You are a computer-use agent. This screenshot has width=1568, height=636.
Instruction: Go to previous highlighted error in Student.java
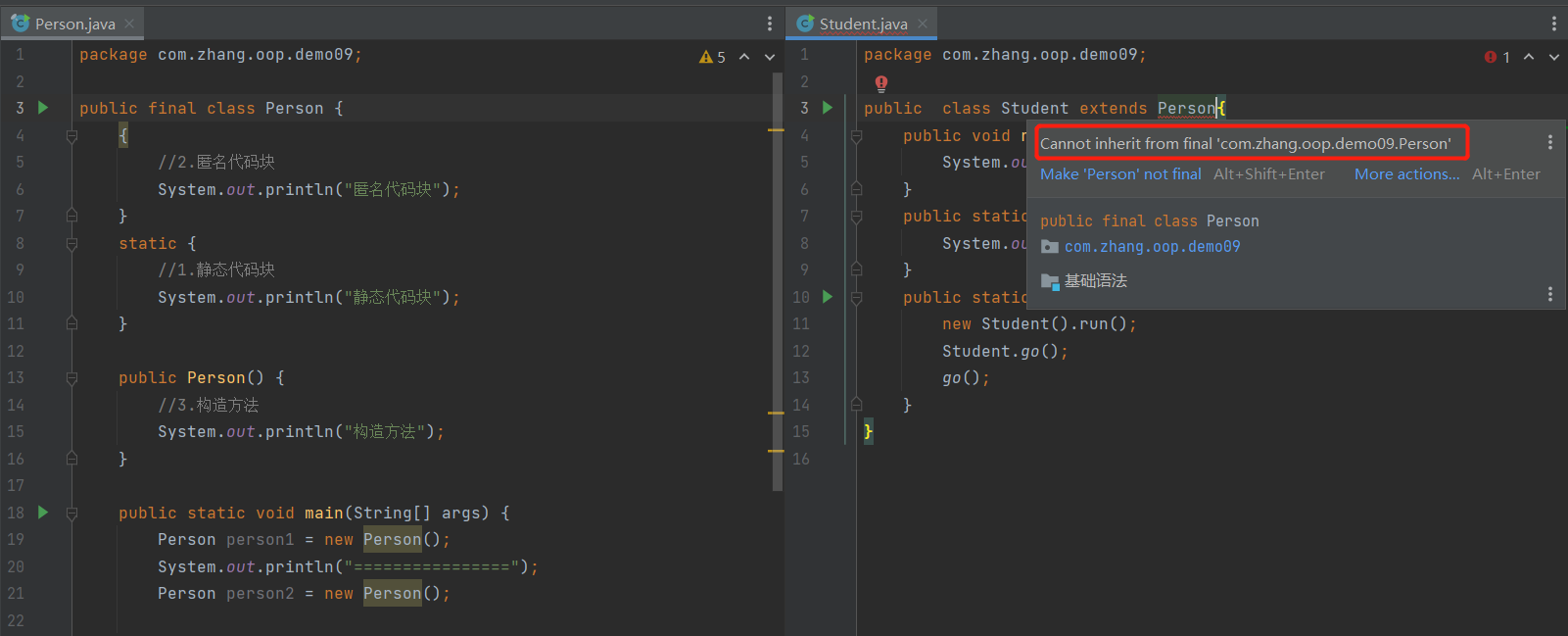[x=1529, y=57]
